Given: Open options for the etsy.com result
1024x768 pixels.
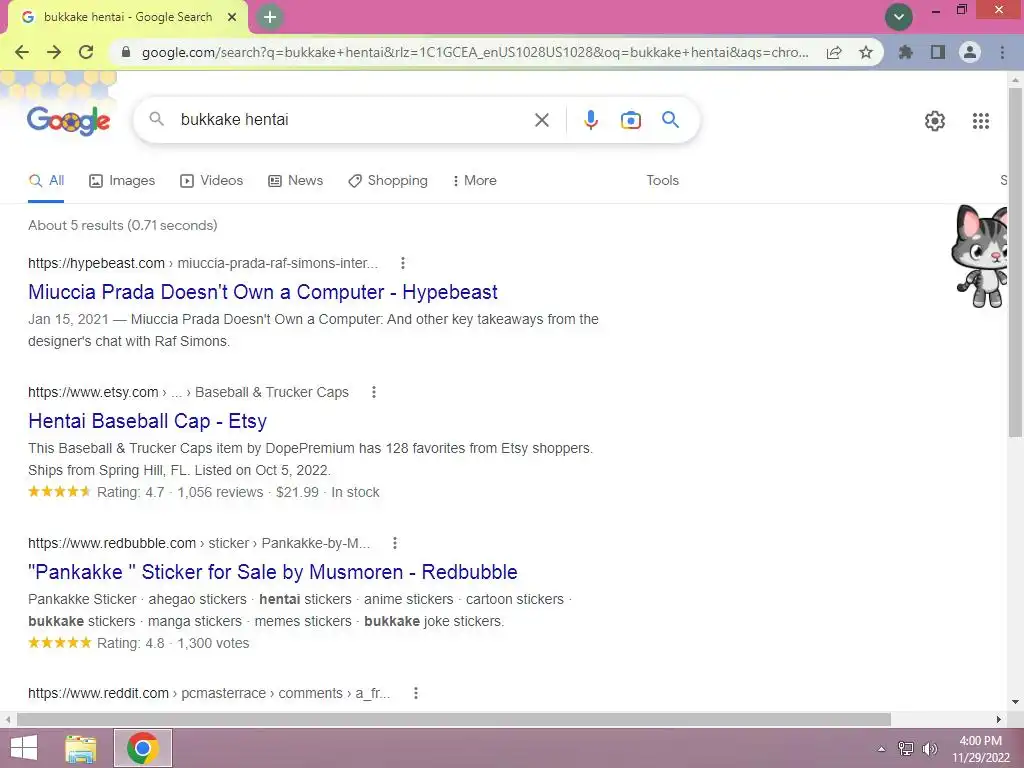Looking at the screenshot, I should pos(374,392).
